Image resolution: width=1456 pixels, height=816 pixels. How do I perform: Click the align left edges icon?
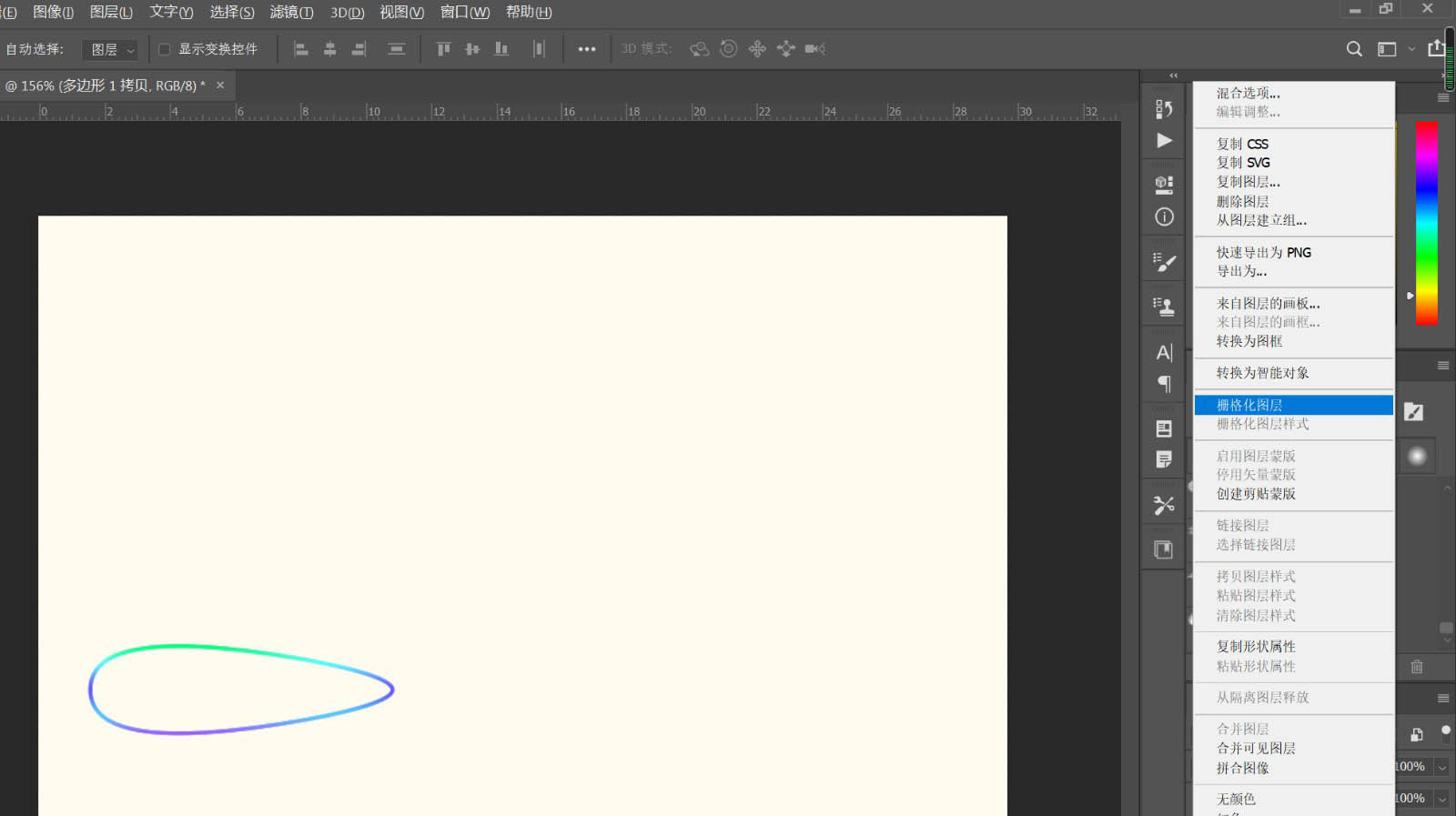tap(301, 49)
